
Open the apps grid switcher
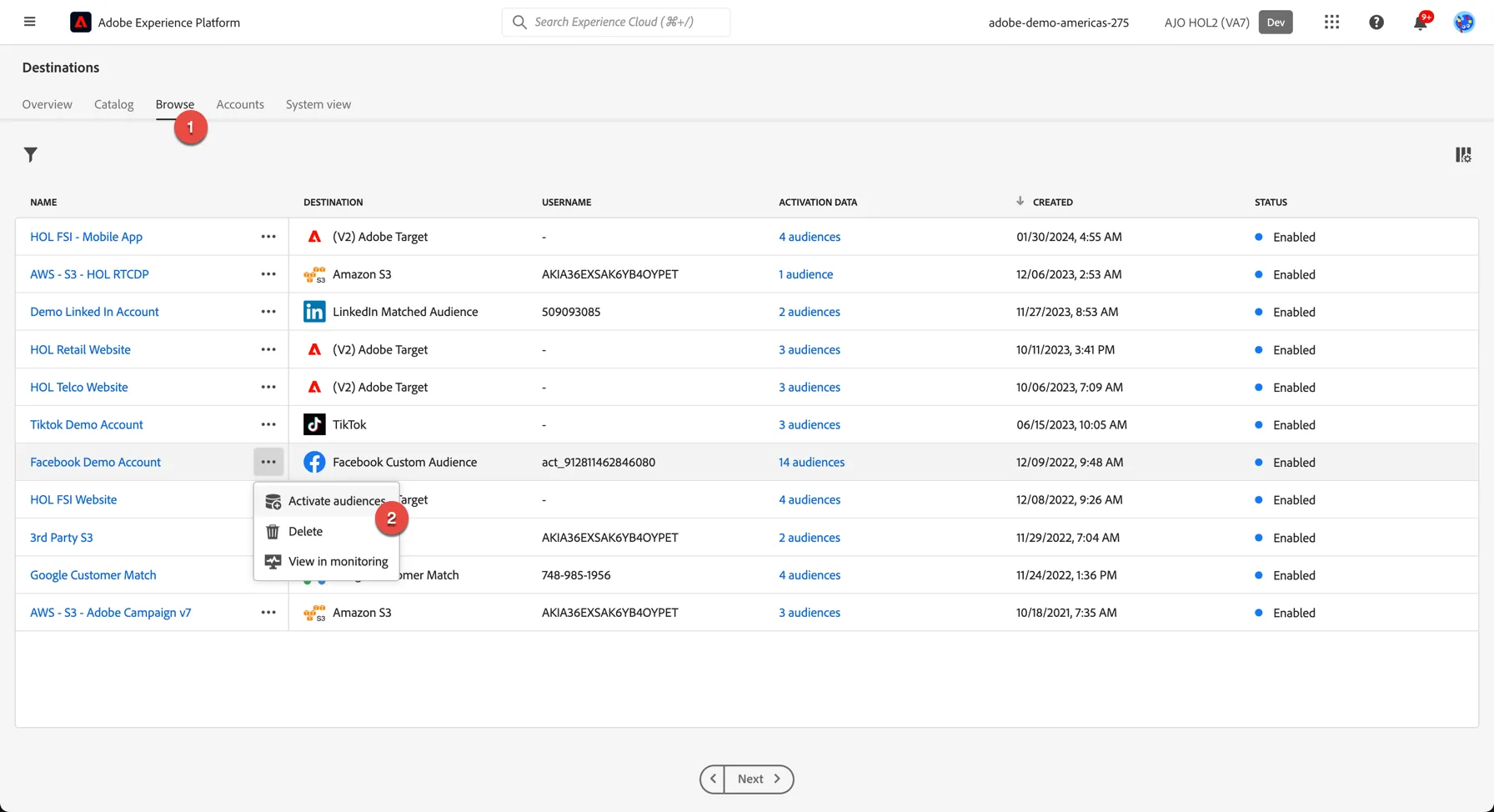point(1331,23)
